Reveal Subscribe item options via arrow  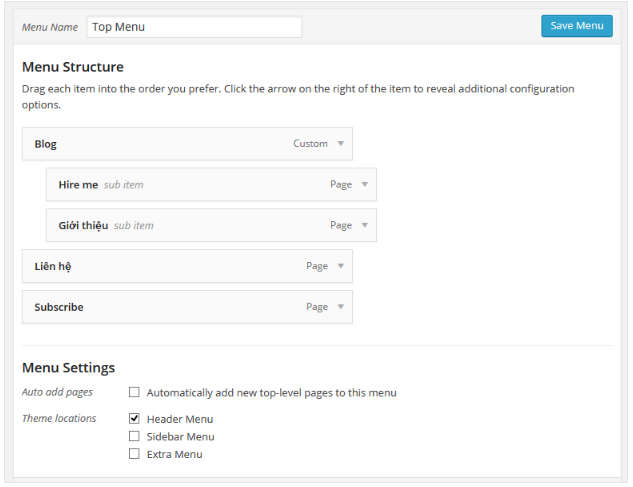[x=341, y=307]
